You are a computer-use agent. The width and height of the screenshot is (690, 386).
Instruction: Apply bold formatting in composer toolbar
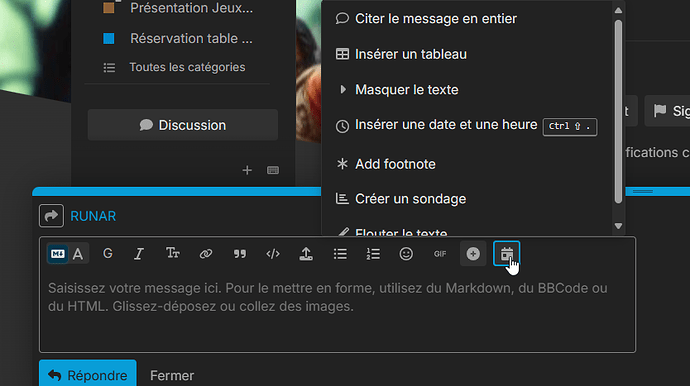[x=108, y=254]
